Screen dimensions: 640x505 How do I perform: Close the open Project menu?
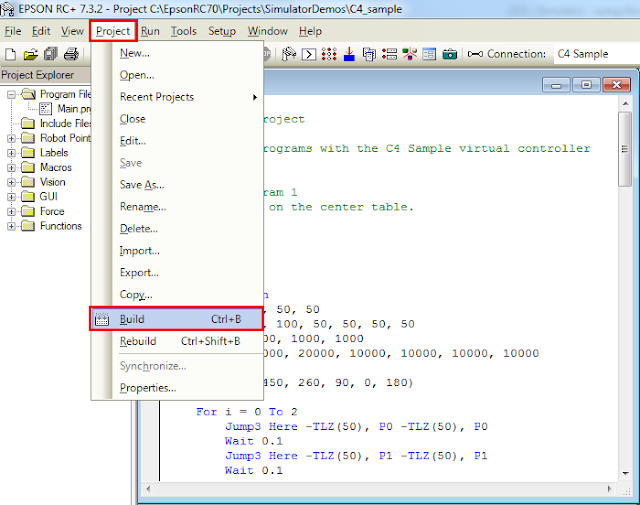(113, 31)
